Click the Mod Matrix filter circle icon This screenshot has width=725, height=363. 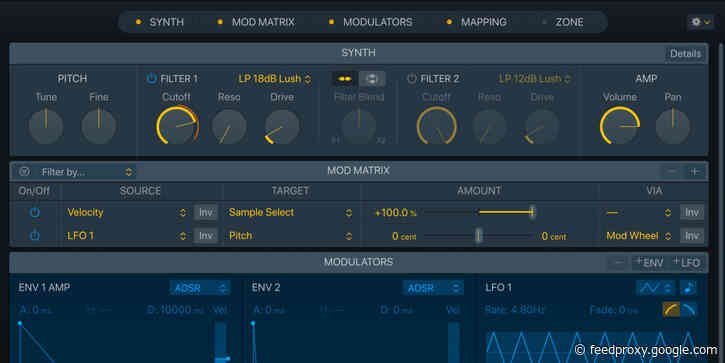tap(25, 172)
